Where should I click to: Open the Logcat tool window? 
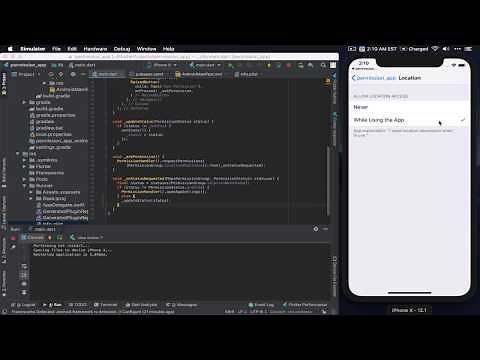(23, 305)
